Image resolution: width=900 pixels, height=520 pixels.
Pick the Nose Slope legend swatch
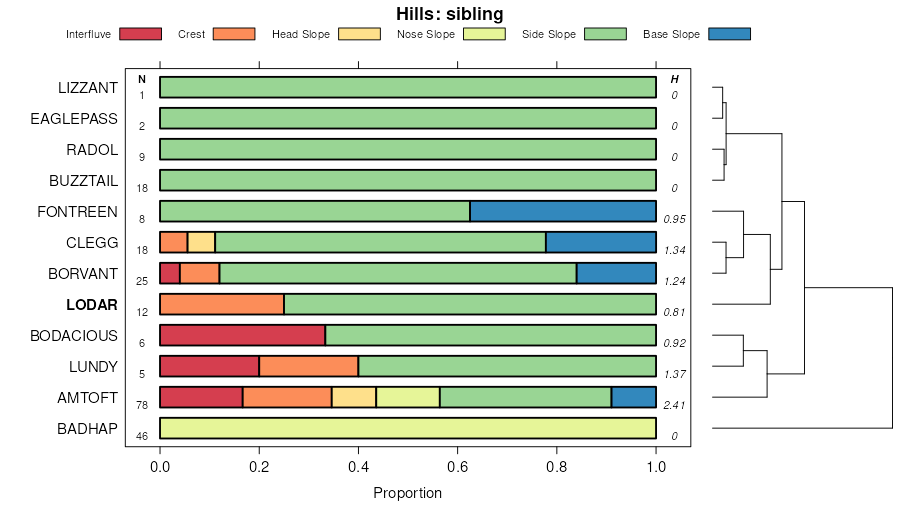click(484, 34)
